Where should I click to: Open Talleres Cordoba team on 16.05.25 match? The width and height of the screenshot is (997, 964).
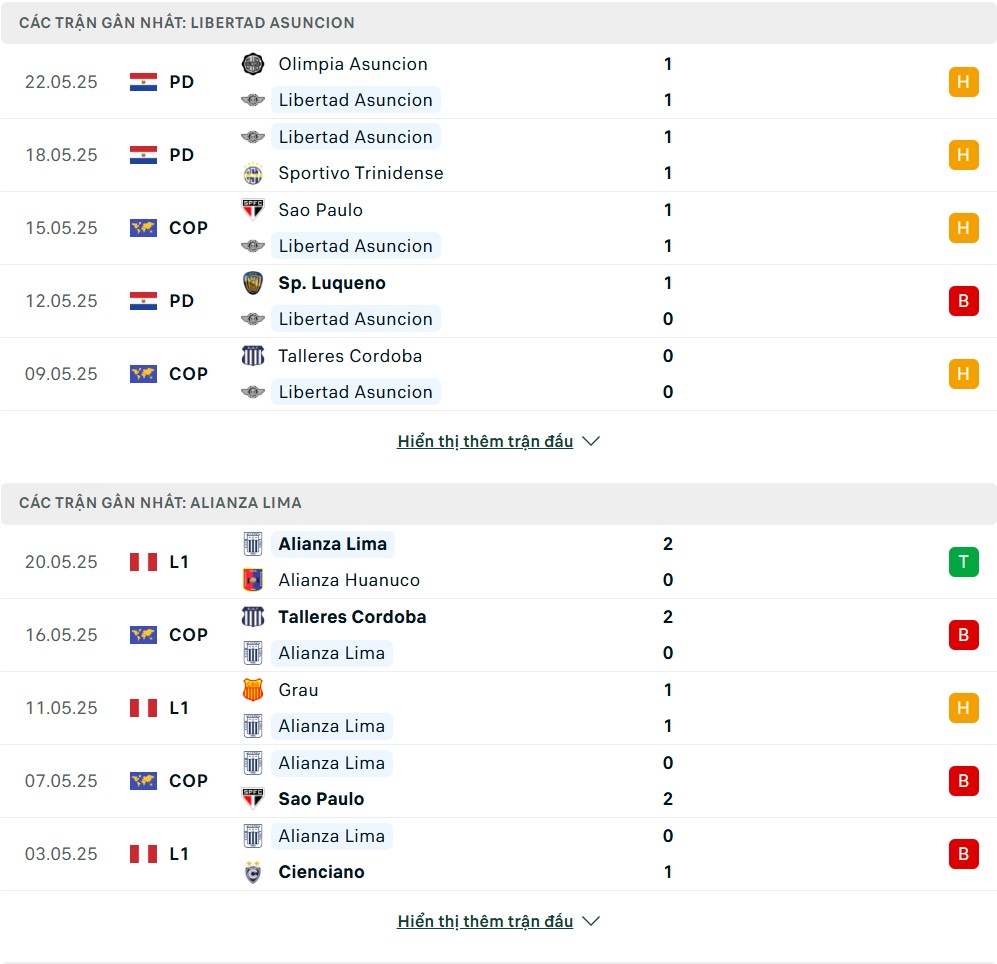click(x=352, y=617)
